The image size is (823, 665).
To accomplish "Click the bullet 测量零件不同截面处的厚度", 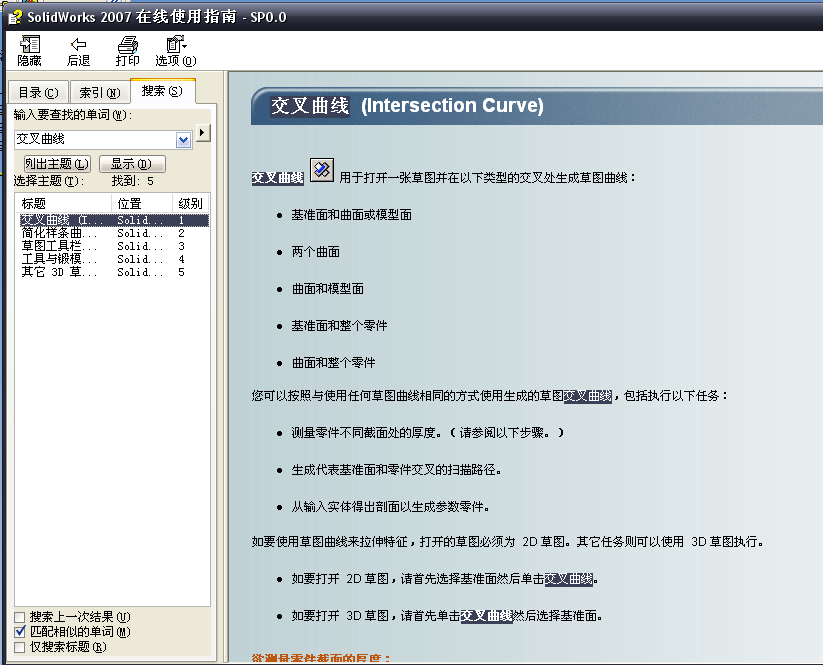I will (428, 432).
